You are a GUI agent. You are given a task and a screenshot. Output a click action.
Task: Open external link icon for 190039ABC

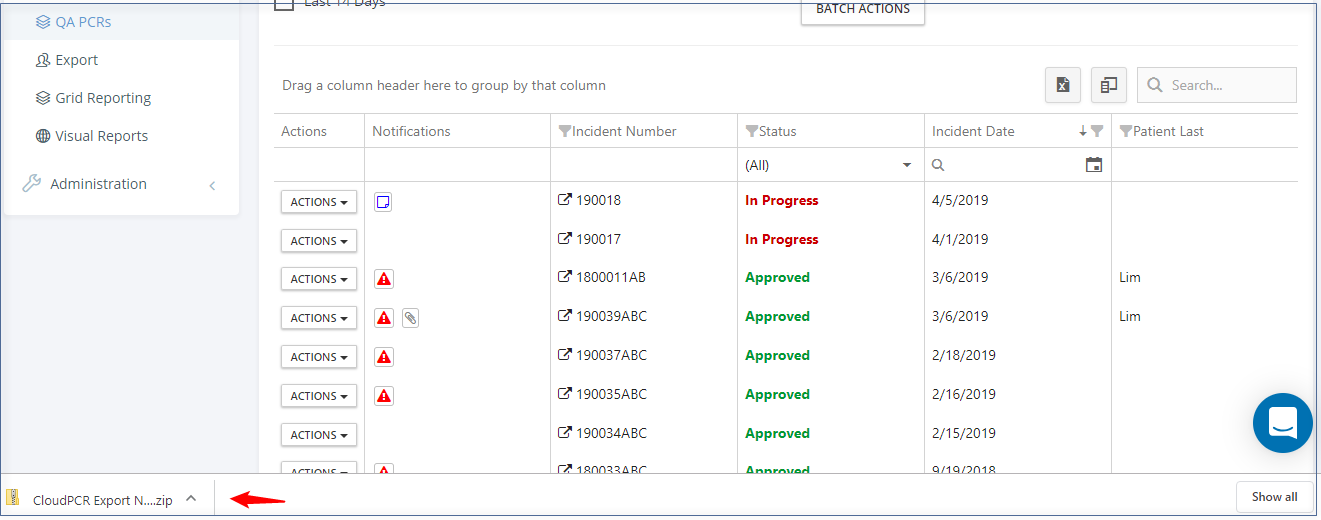tap(564, 316)
